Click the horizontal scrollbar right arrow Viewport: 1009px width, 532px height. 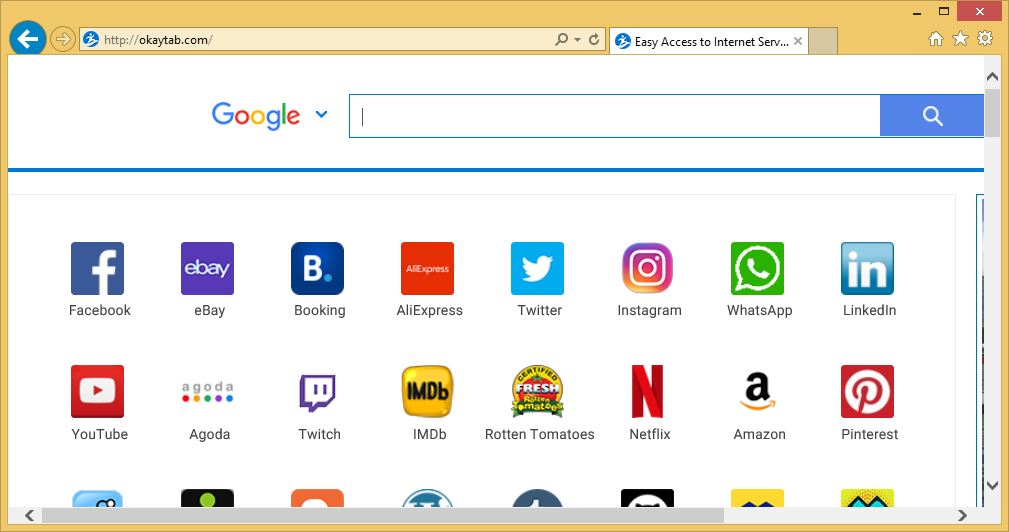962,515
